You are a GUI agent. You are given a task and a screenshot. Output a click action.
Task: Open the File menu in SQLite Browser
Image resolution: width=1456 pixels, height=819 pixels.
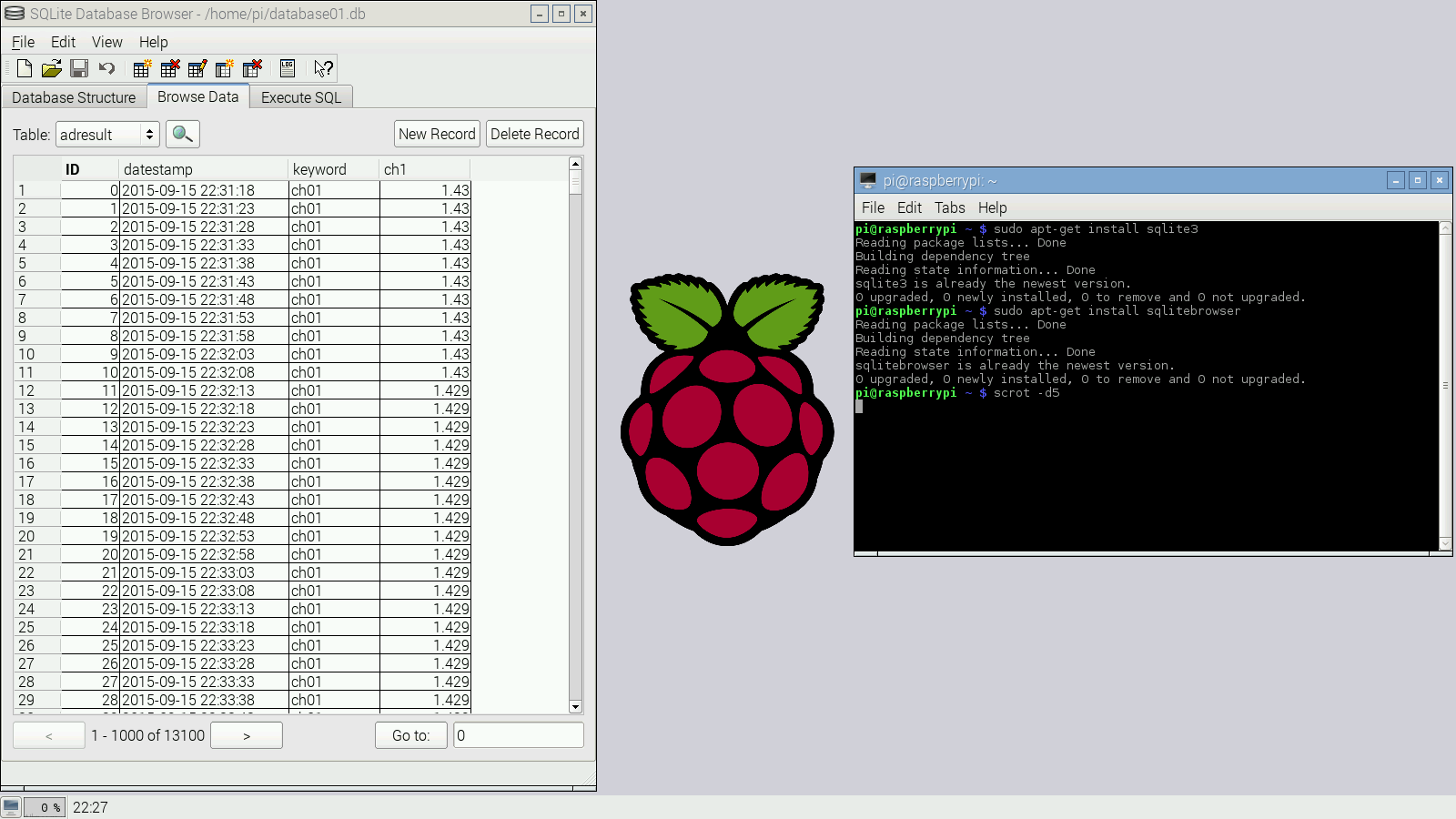23,42
